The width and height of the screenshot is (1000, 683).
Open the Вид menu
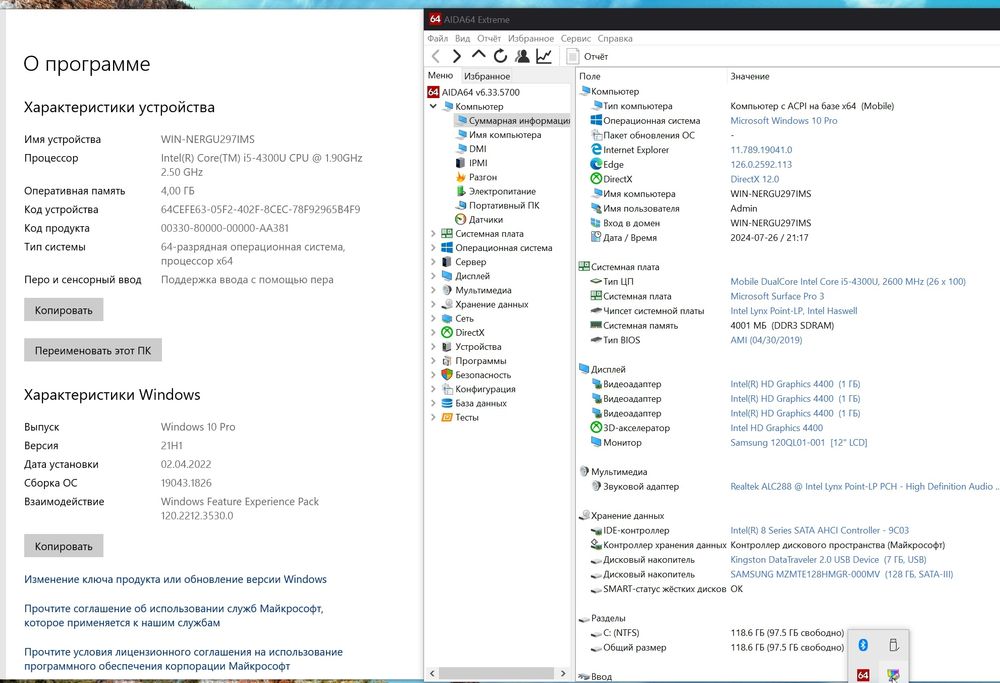click(x=462, y=38)
